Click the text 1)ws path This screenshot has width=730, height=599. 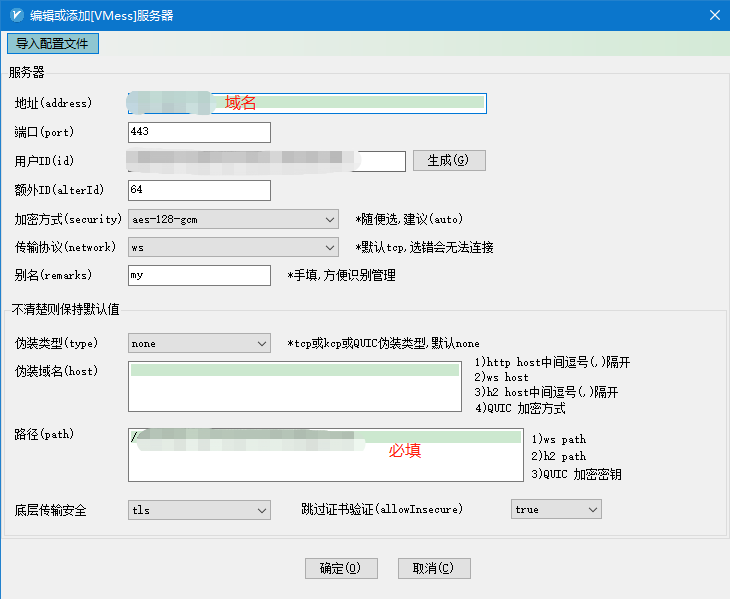click(559, 439)
